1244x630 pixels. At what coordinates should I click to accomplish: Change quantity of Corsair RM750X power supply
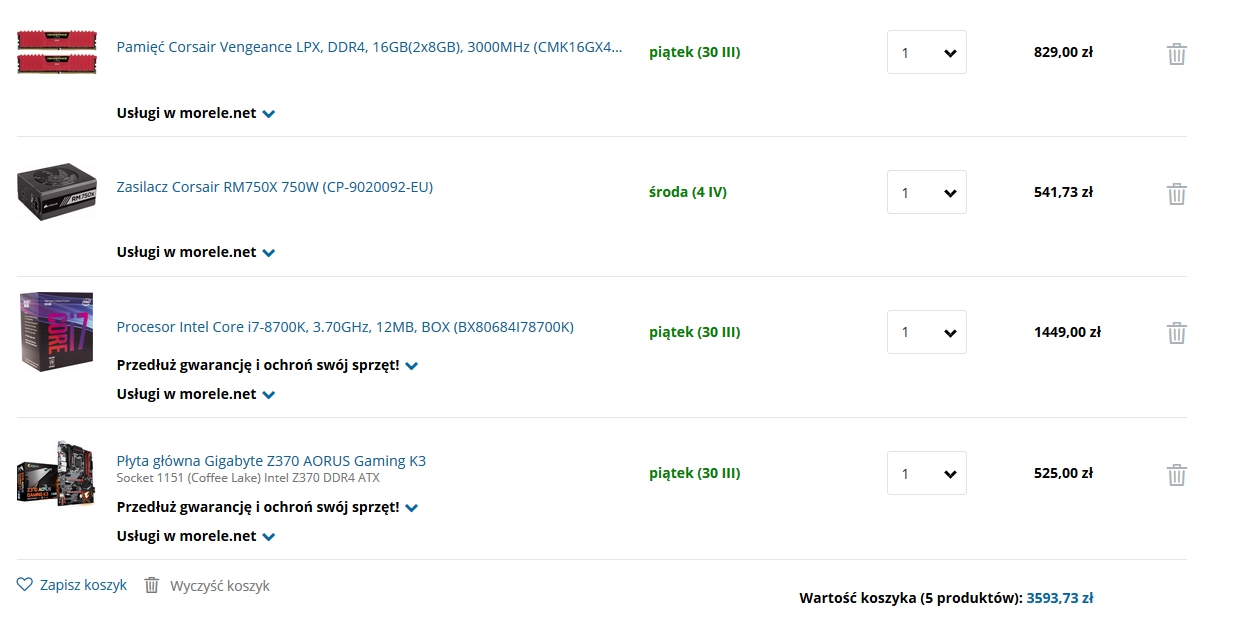pos(927,192)
